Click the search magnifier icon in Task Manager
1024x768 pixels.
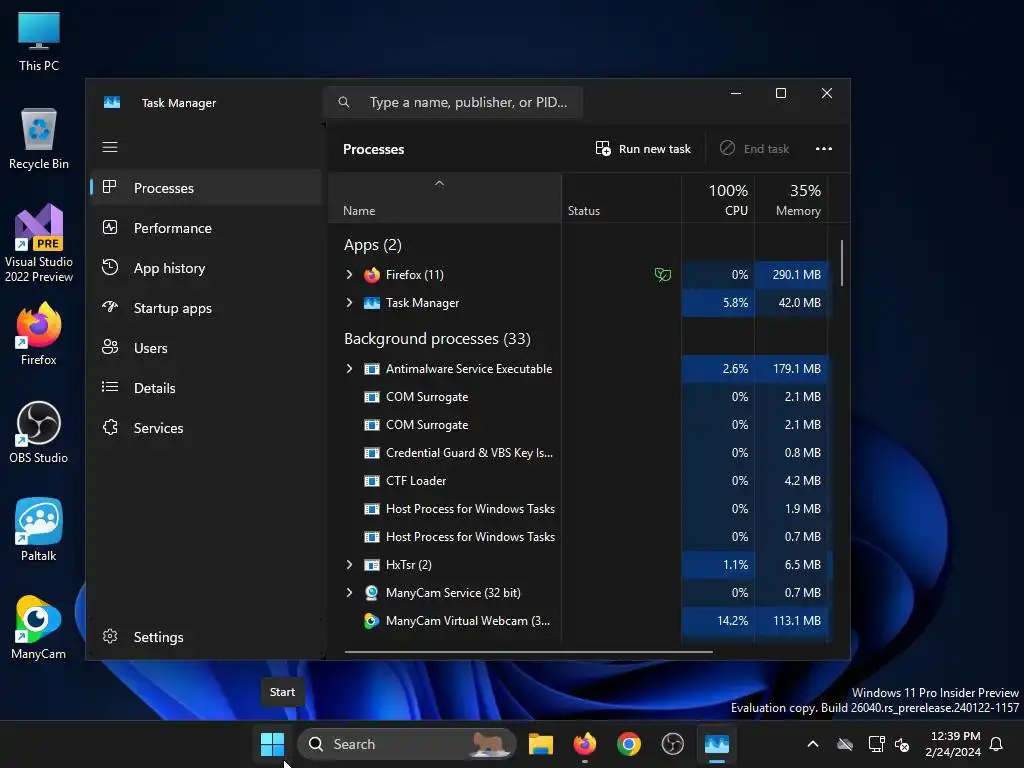(x=344, y=102)
